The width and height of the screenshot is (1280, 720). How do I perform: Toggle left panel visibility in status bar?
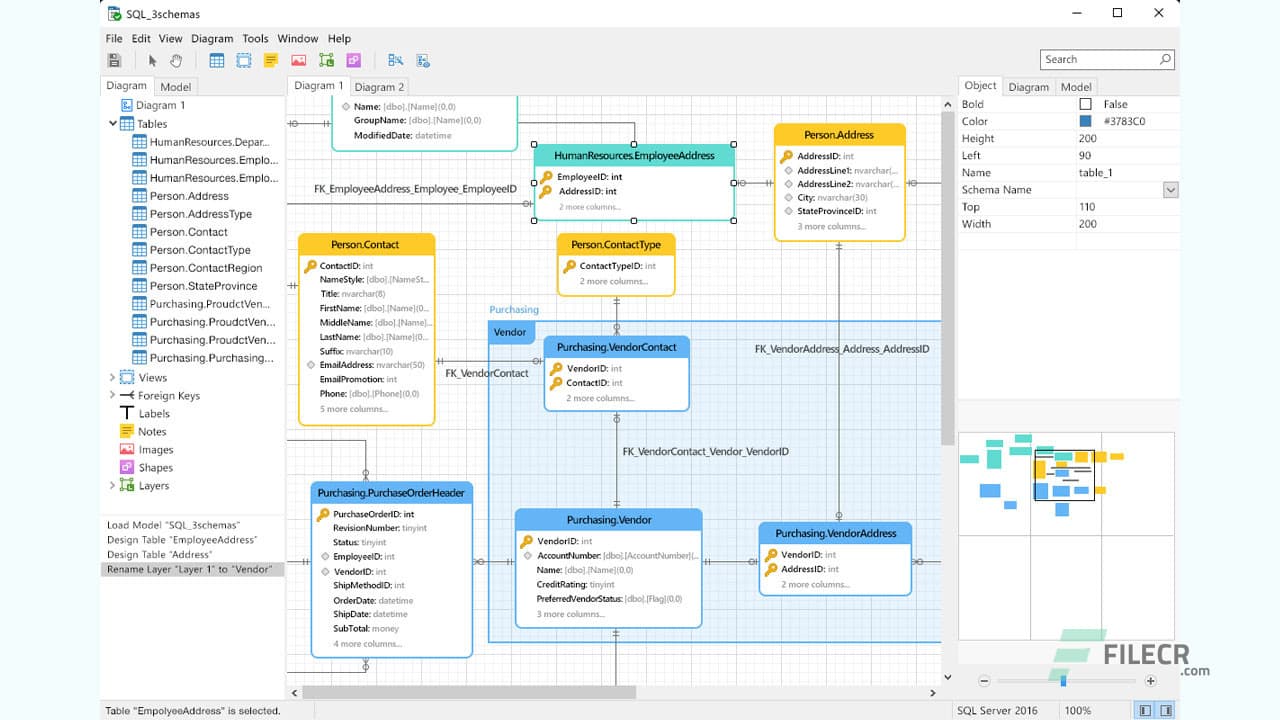click(x=1144, y=710)
